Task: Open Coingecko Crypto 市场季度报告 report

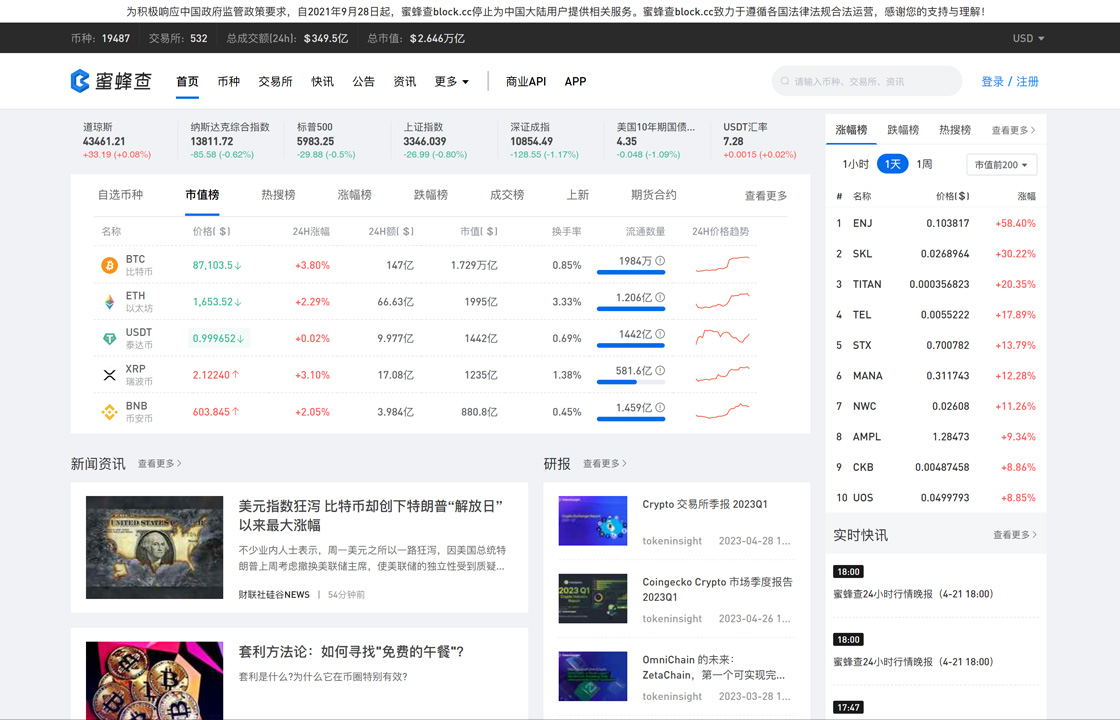Action: [717, 589]
